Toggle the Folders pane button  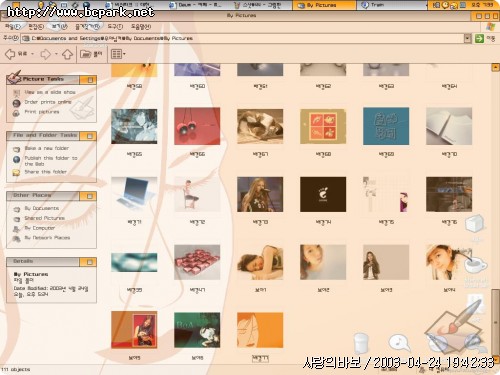point(91,54)
